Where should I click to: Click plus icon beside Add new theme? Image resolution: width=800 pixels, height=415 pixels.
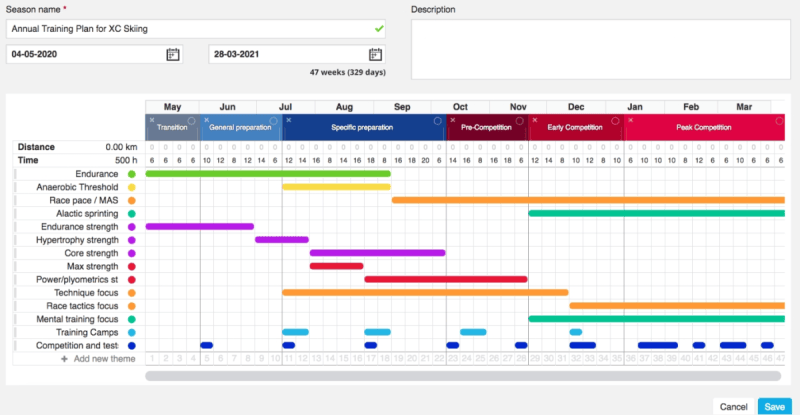pos(65,358)
